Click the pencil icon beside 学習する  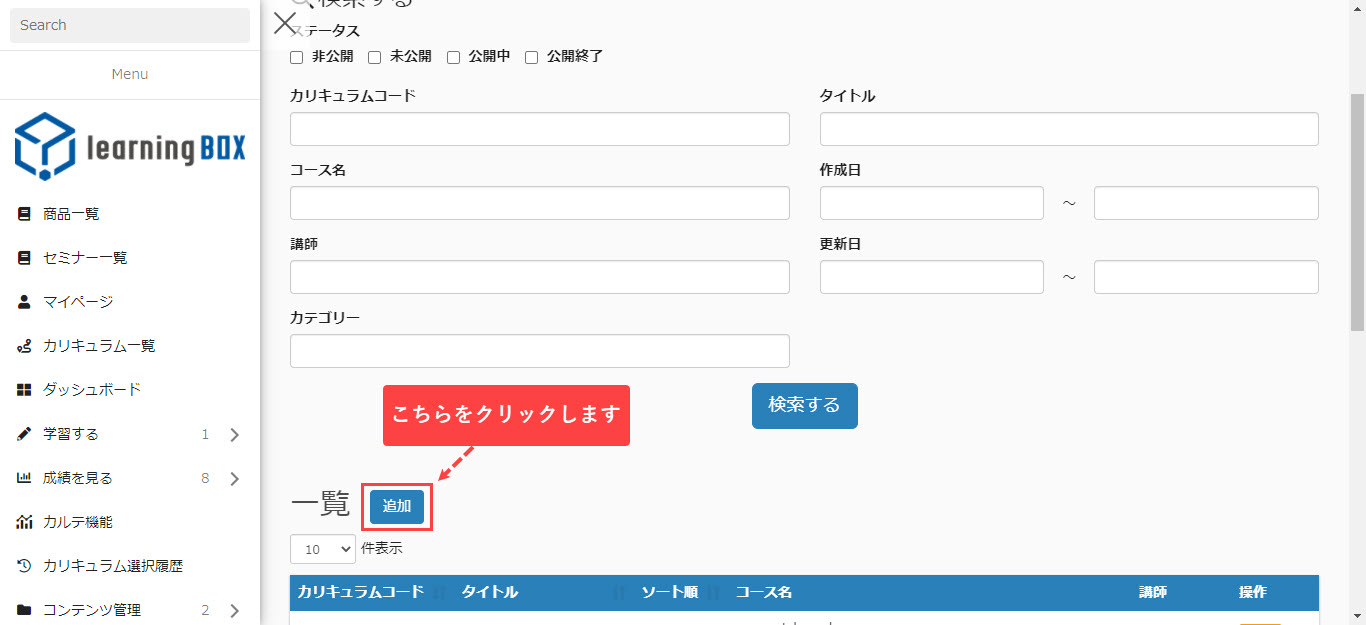click(25, 434)
